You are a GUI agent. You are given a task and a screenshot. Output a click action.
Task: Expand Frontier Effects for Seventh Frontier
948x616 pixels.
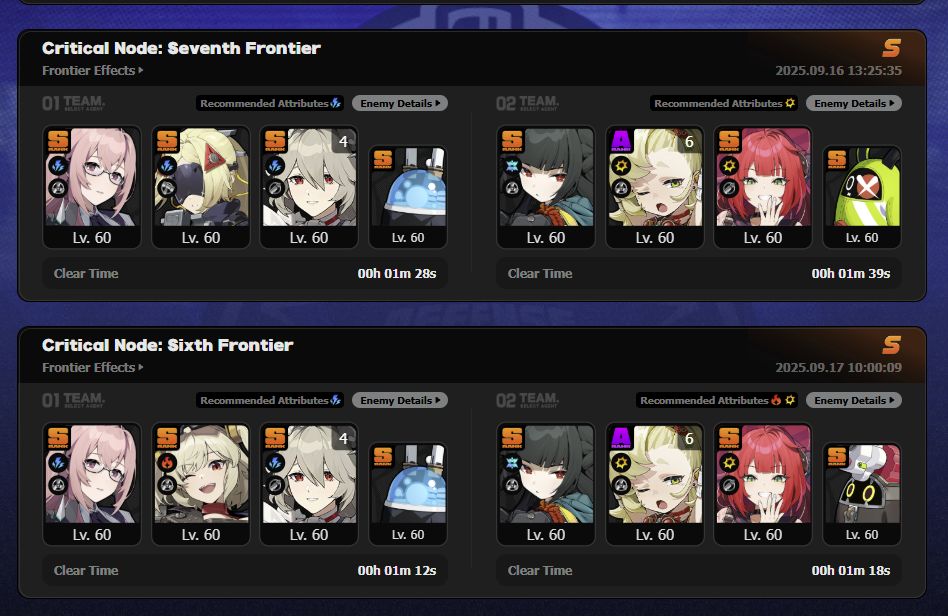[x=93, y=71]
